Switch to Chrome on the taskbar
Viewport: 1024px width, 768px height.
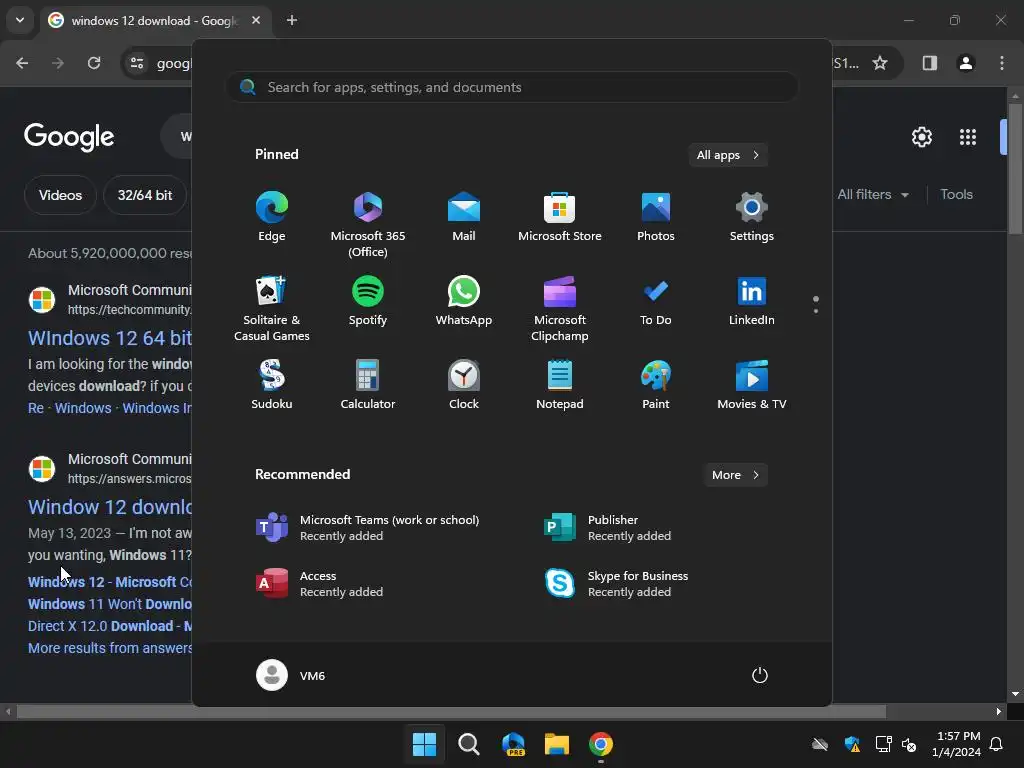point(601,744)
